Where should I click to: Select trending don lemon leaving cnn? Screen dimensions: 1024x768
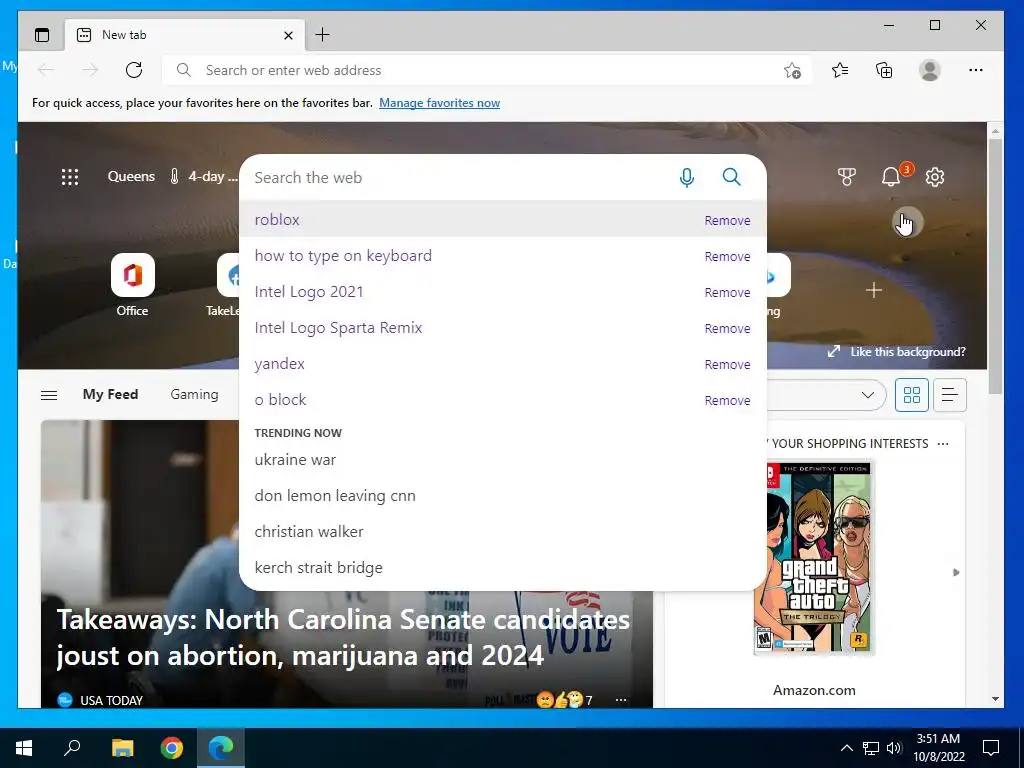pos(503,496)
